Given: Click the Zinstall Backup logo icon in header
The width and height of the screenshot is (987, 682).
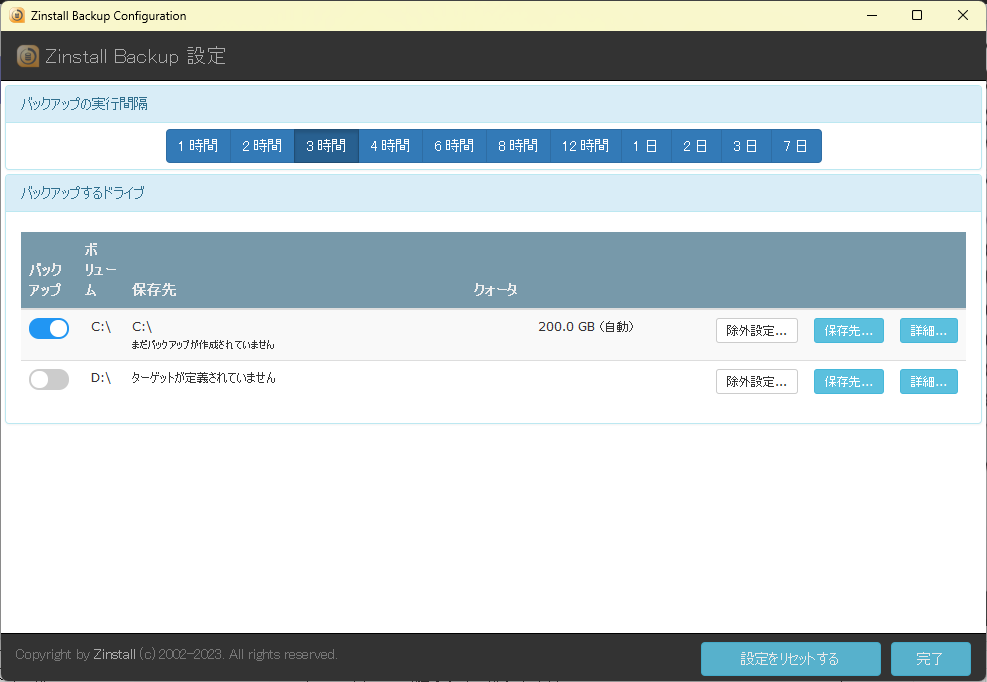Looking at the screenshot, I should (28, 56).
